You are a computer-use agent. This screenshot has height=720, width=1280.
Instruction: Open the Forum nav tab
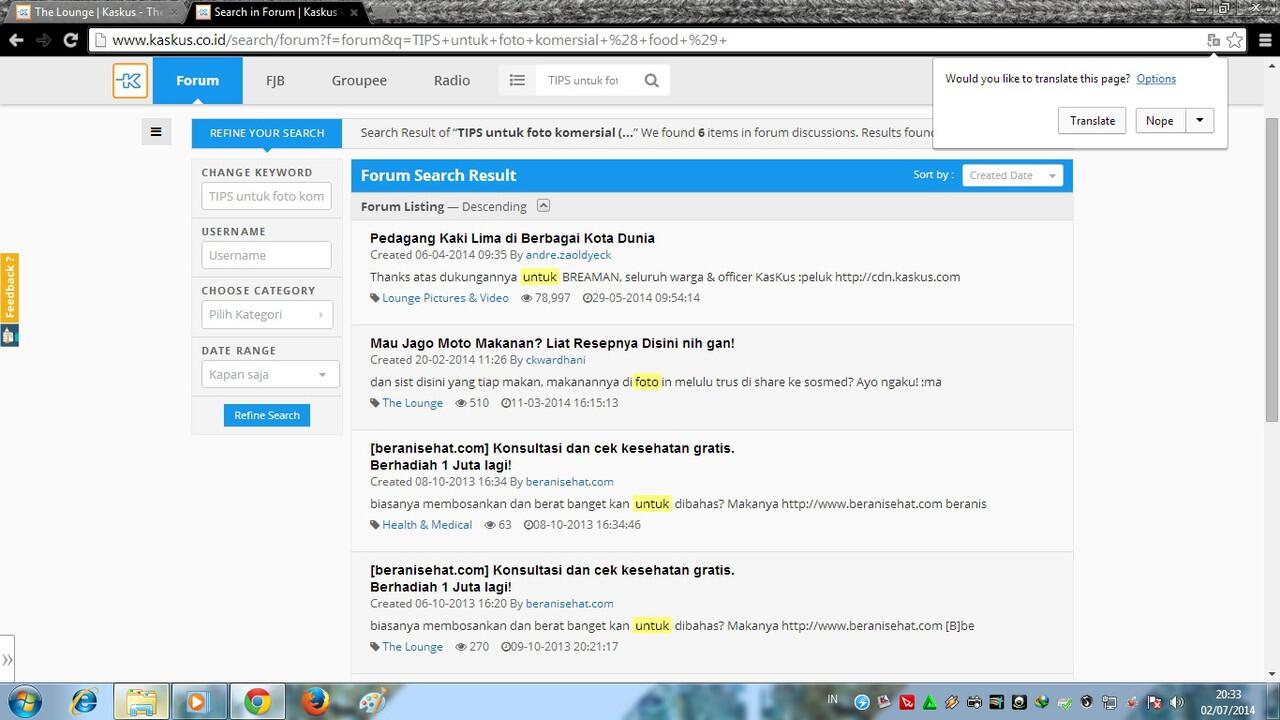pos(197,80)
